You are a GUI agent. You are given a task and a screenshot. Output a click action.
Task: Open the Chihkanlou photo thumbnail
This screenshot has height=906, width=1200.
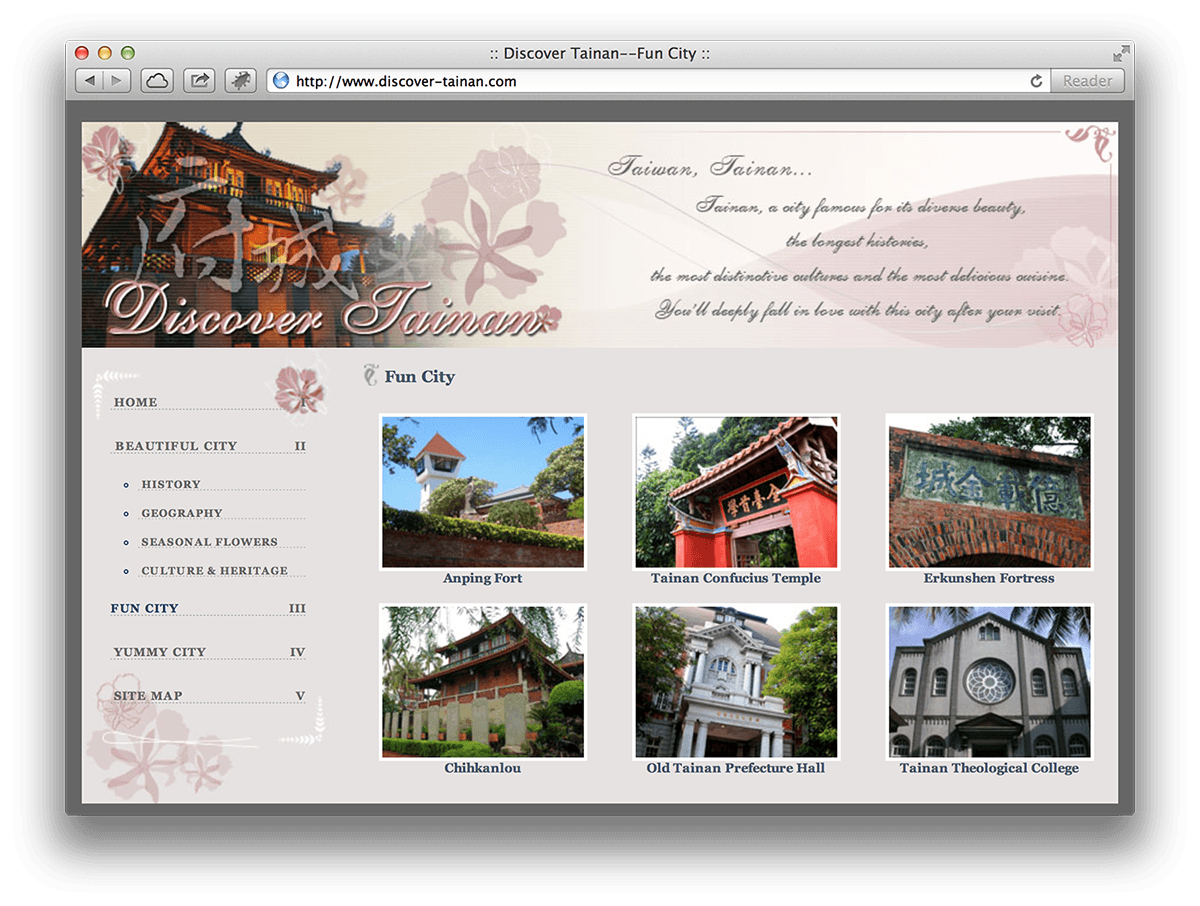483,682
